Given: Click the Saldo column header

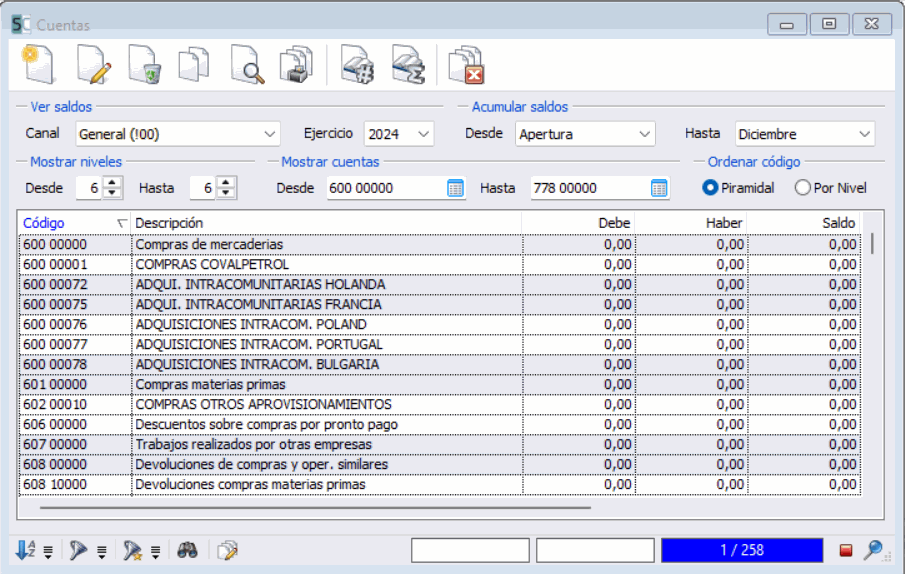Looking at the screenshot, I should [803, 223].
